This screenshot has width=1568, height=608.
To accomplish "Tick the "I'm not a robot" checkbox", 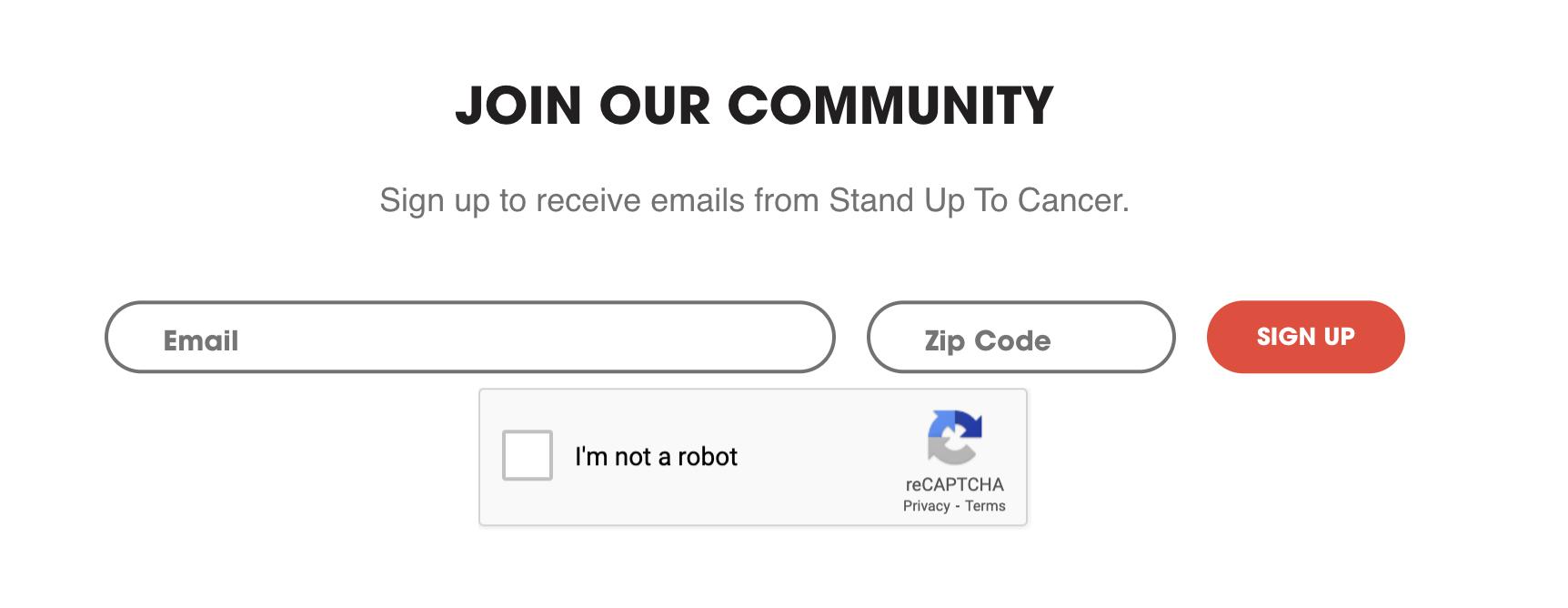I will pyautogui.click(x=528, y=455).
